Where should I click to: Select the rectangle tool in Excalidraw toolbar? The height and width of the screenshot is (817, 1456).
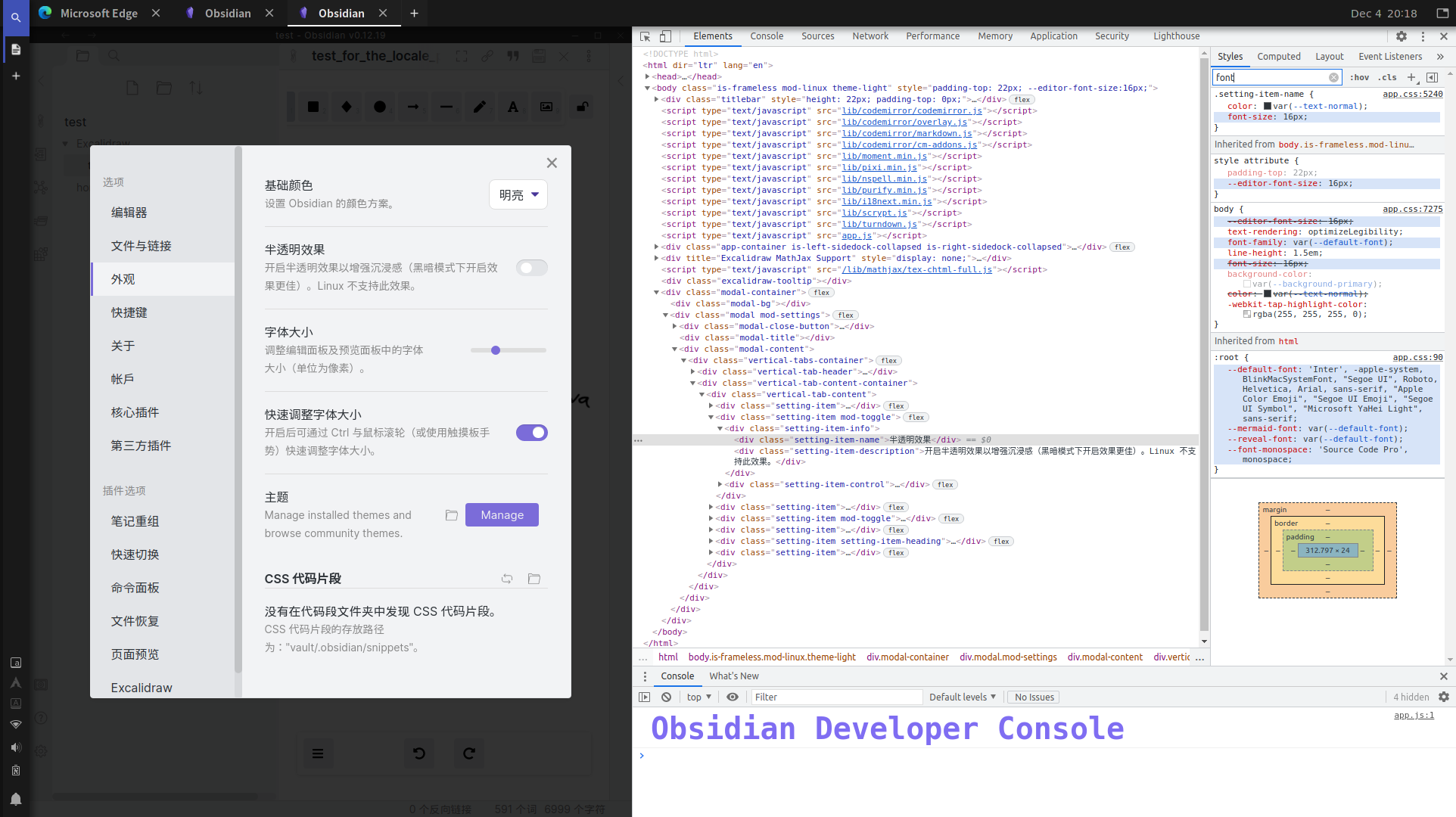(313, 106)
